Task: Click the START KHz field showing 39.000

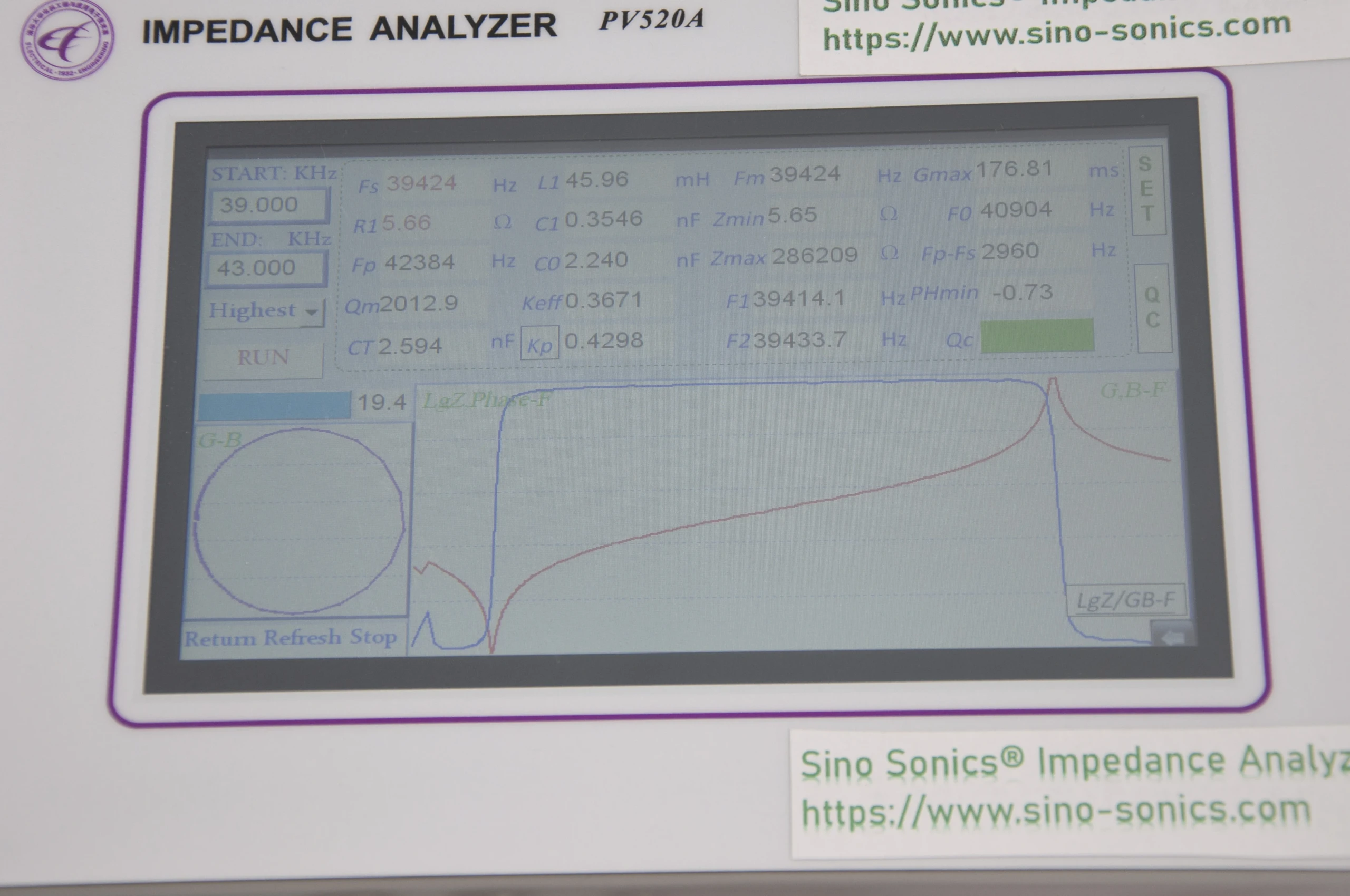Action: 268,204
